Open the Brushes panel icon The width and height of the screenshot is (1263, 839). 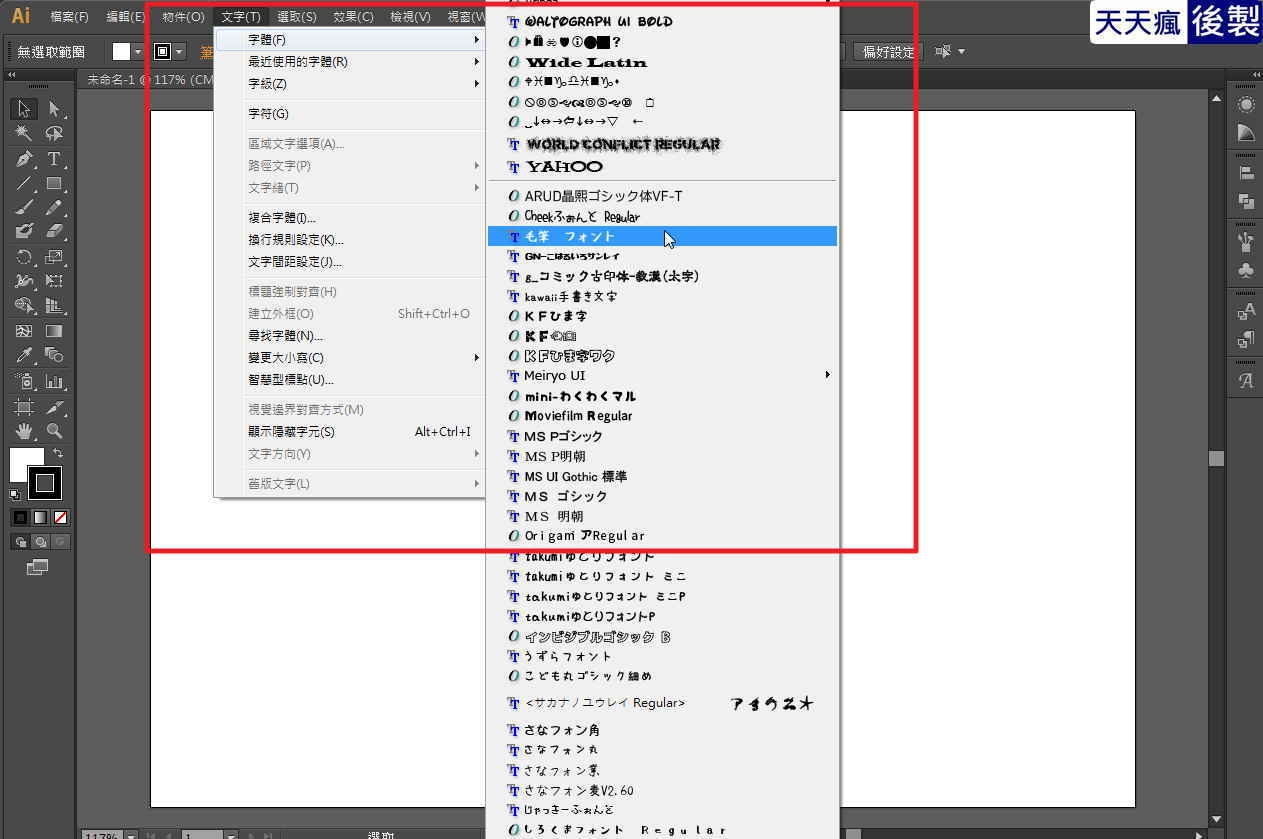(1246, 241)
